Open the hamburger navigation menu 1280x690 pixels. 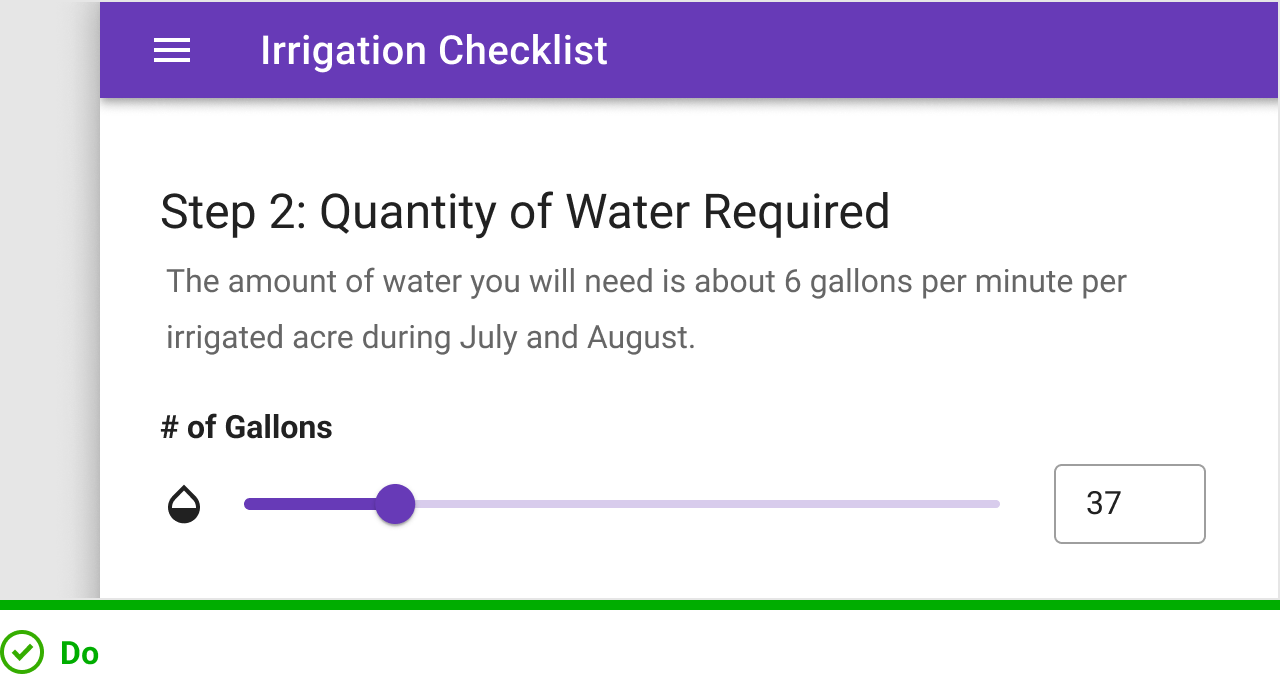pyautogui.click(x=172, y=50)
